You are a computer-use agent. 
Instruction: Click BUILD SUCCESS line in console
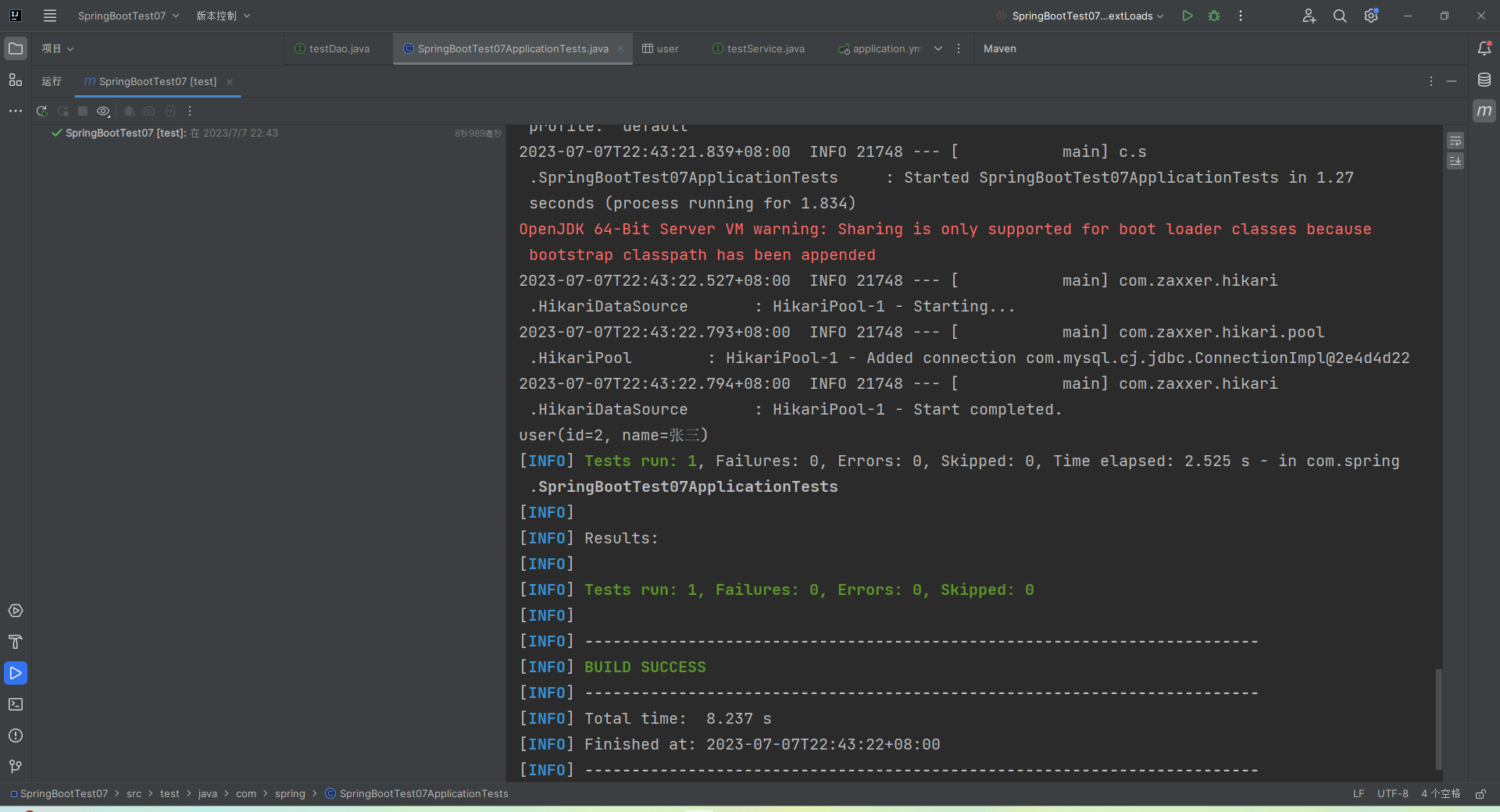click(x=645, y=668)
